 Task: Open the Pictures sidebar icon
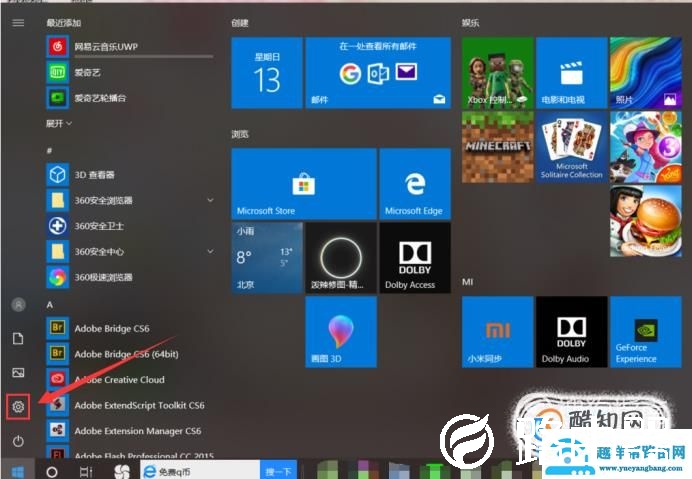point(18,373)
